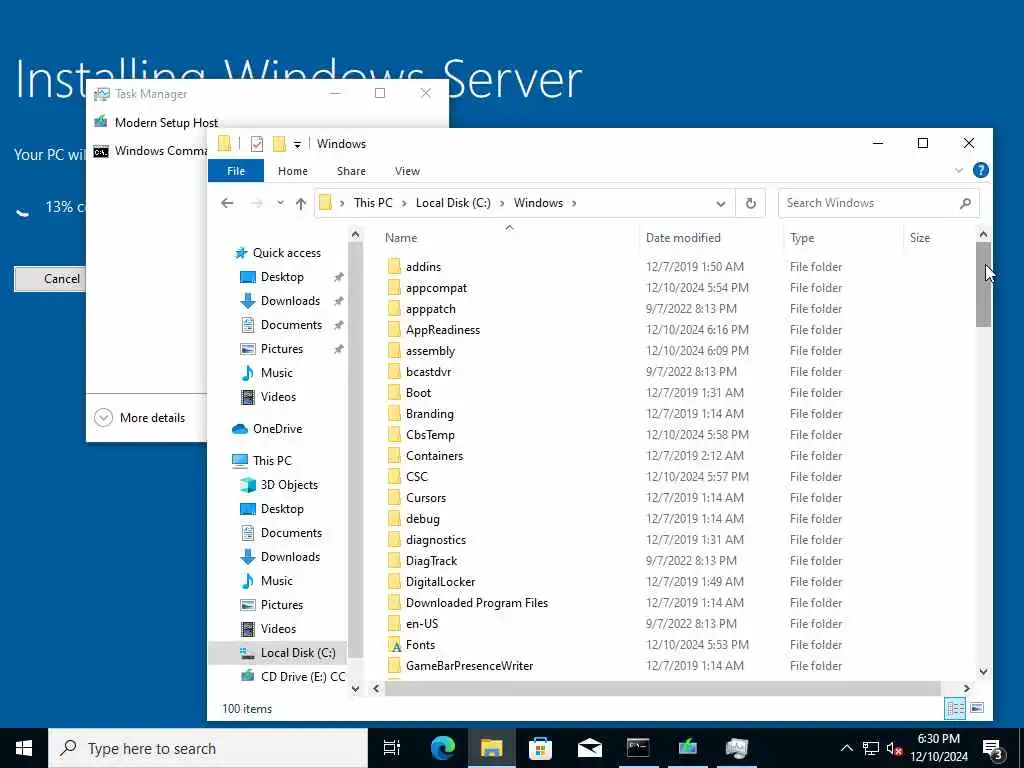The image size is (1024, 768).
Task: Open the File menu in Explorer ribbon
Action: 236,171
